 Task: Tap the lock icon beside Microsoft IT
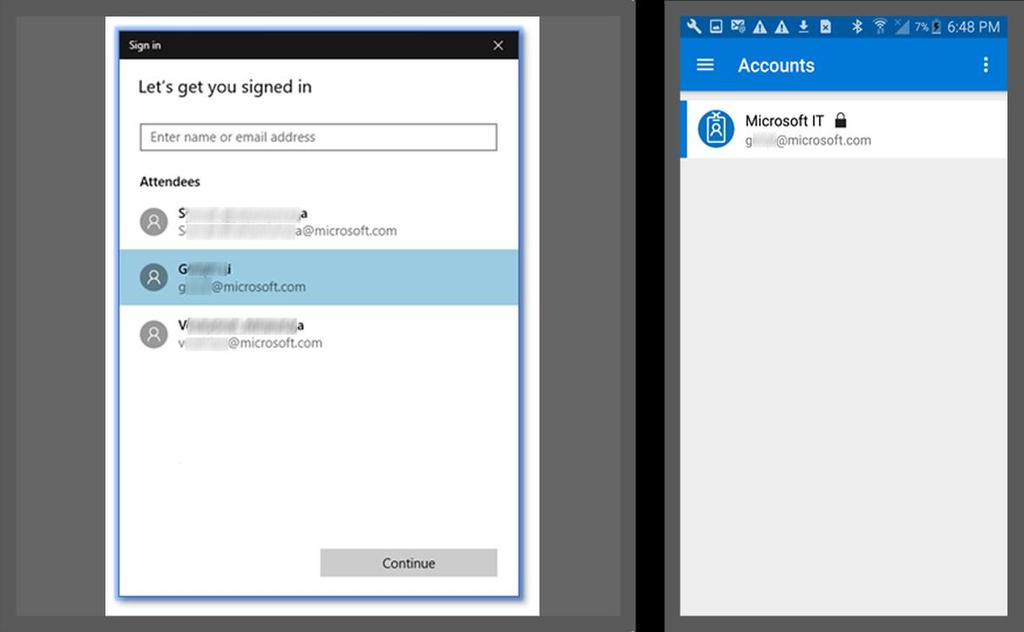(840, 120)
